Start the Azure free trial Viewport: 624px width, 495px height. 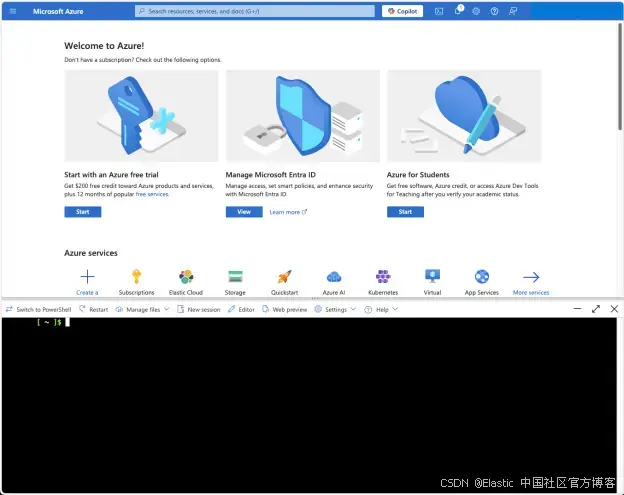point(83,212)
